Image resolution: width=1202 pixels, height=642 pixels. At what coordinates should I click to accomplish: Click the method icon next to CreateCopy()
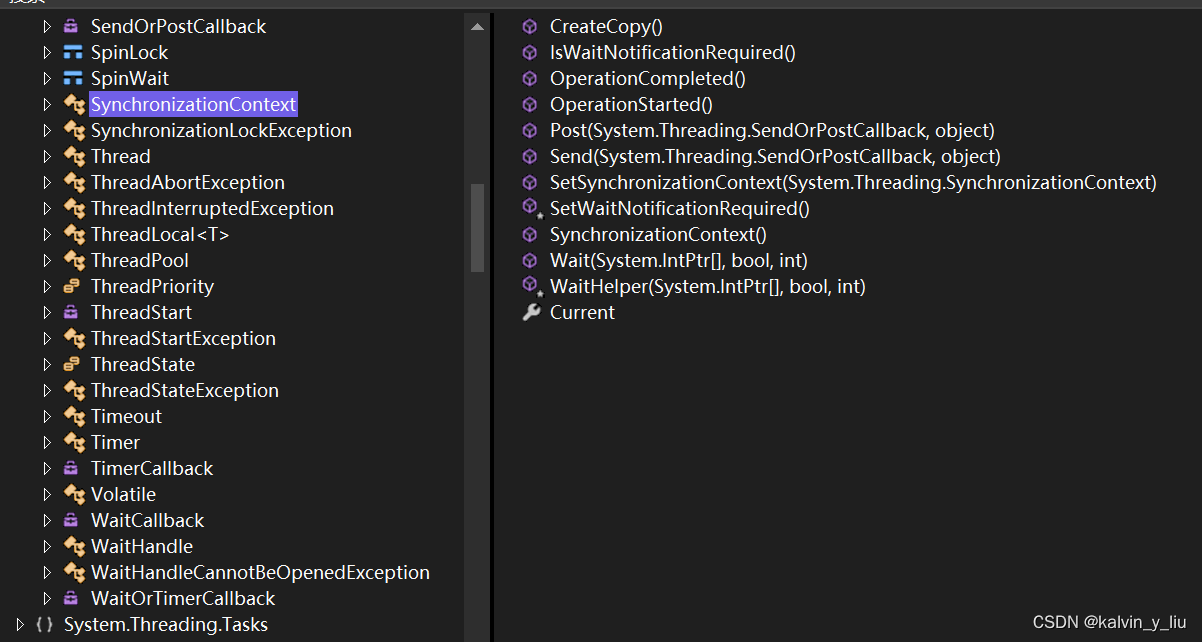pos(531,26)
